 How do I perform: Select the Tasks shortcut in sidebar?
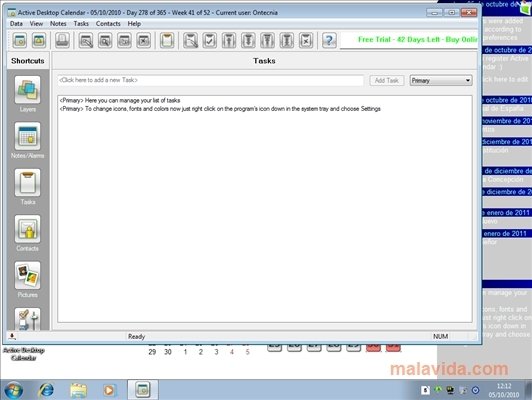pos(27,183)
